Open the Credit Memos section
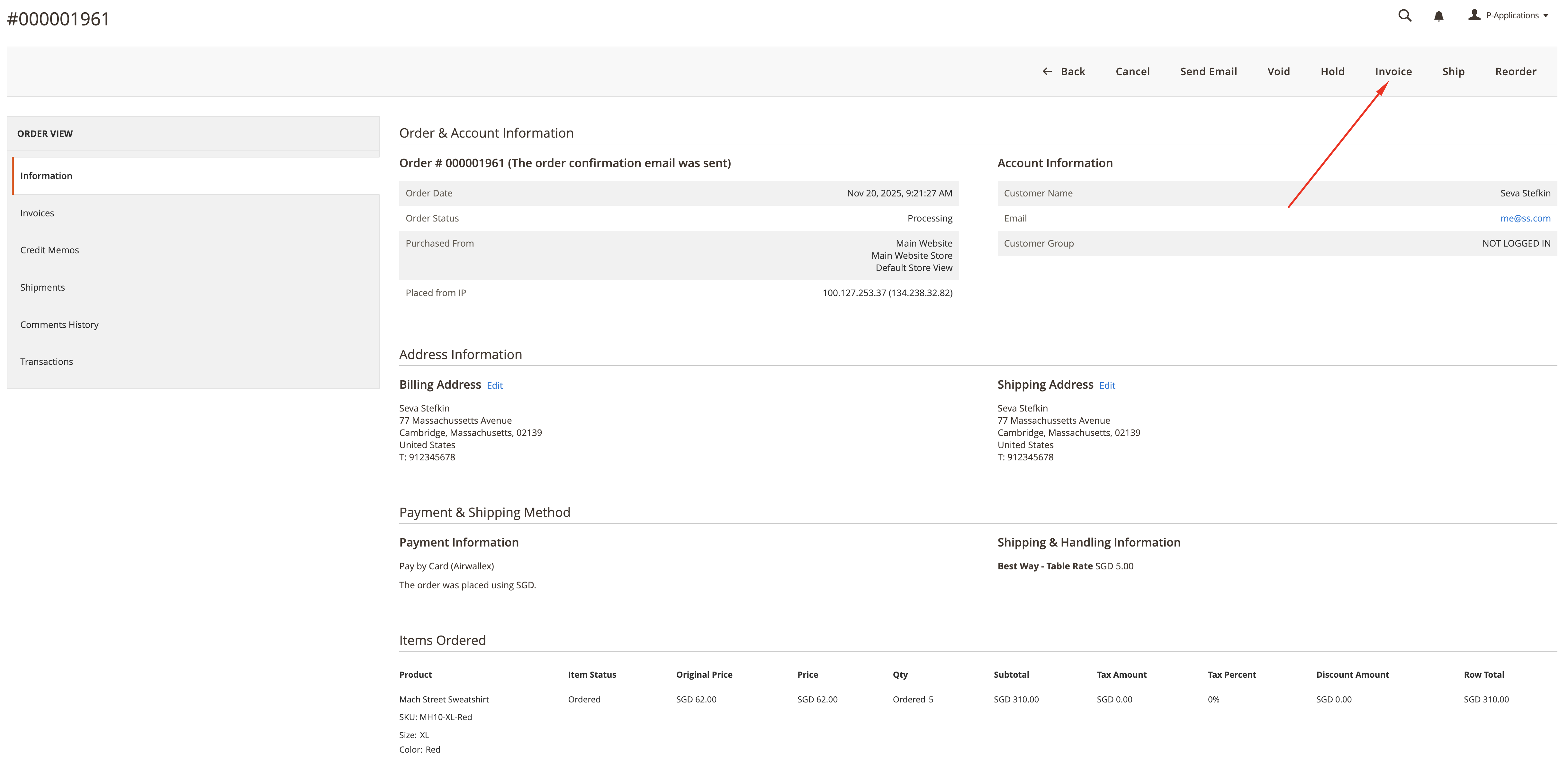The width and height of the screenshot is (1568, 769). coord(49,250)
